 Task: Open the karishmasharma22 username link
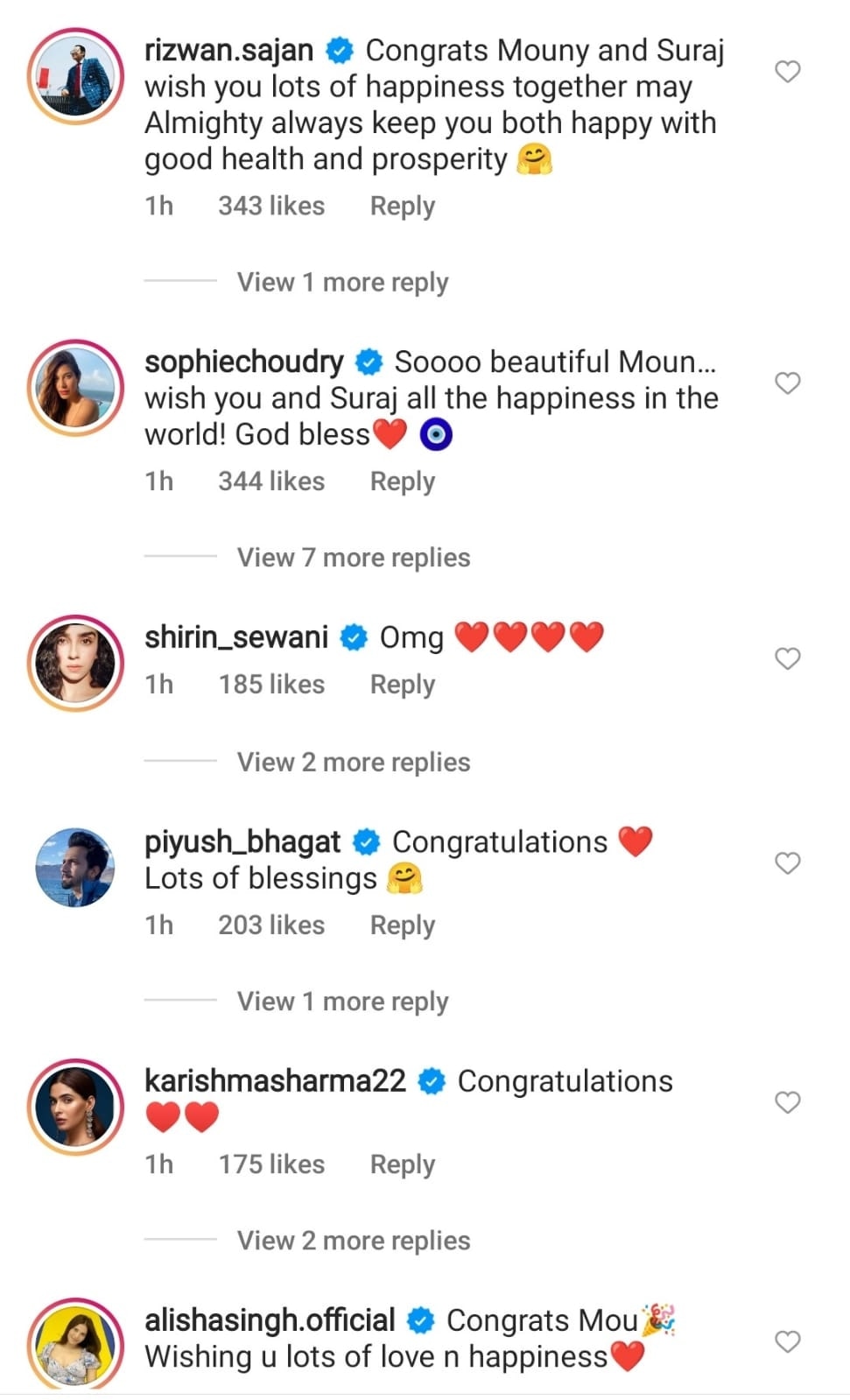(x=275, y=1081)
